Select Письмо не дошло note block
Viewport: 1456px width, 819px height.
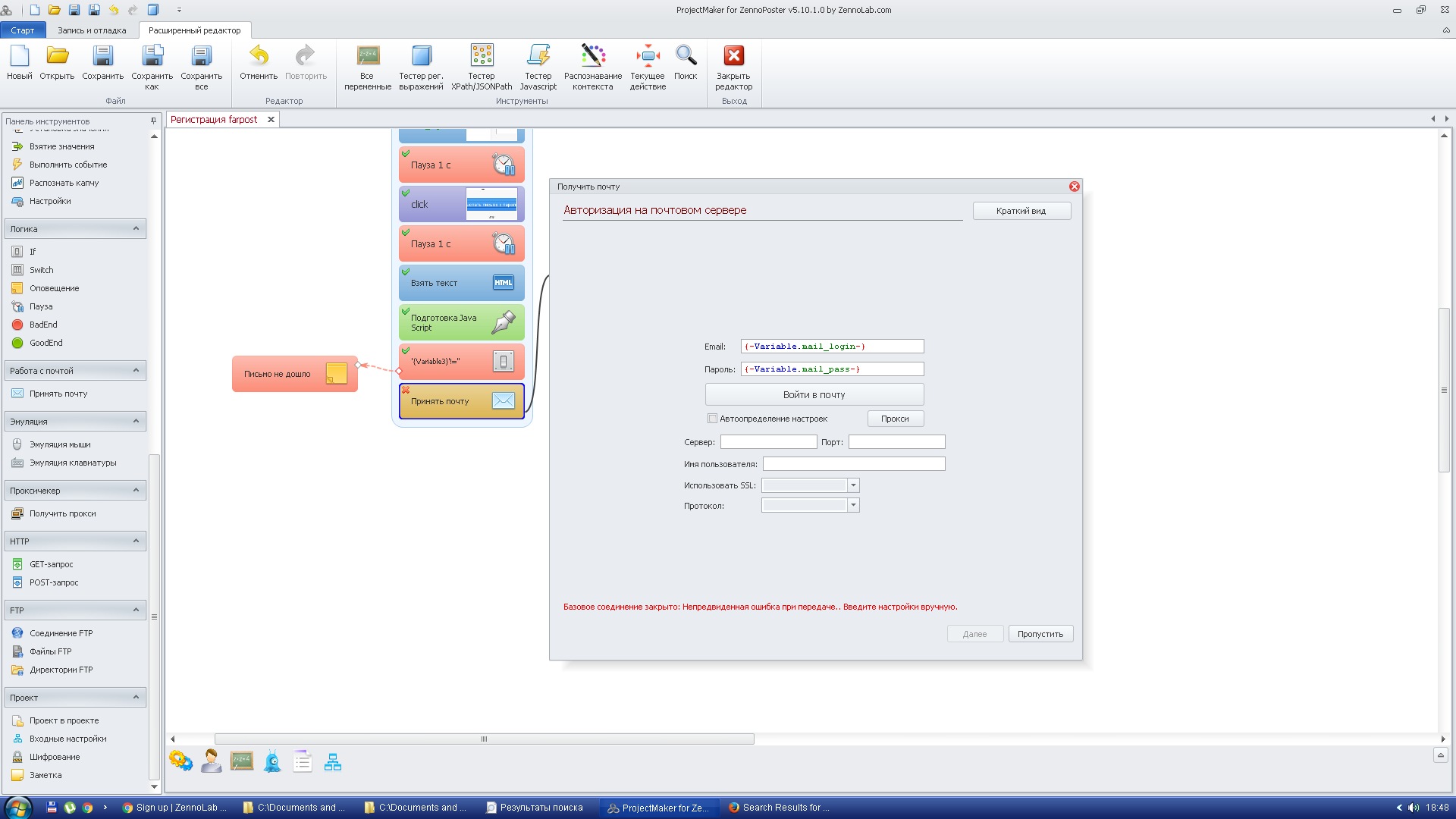click(294, 374)
